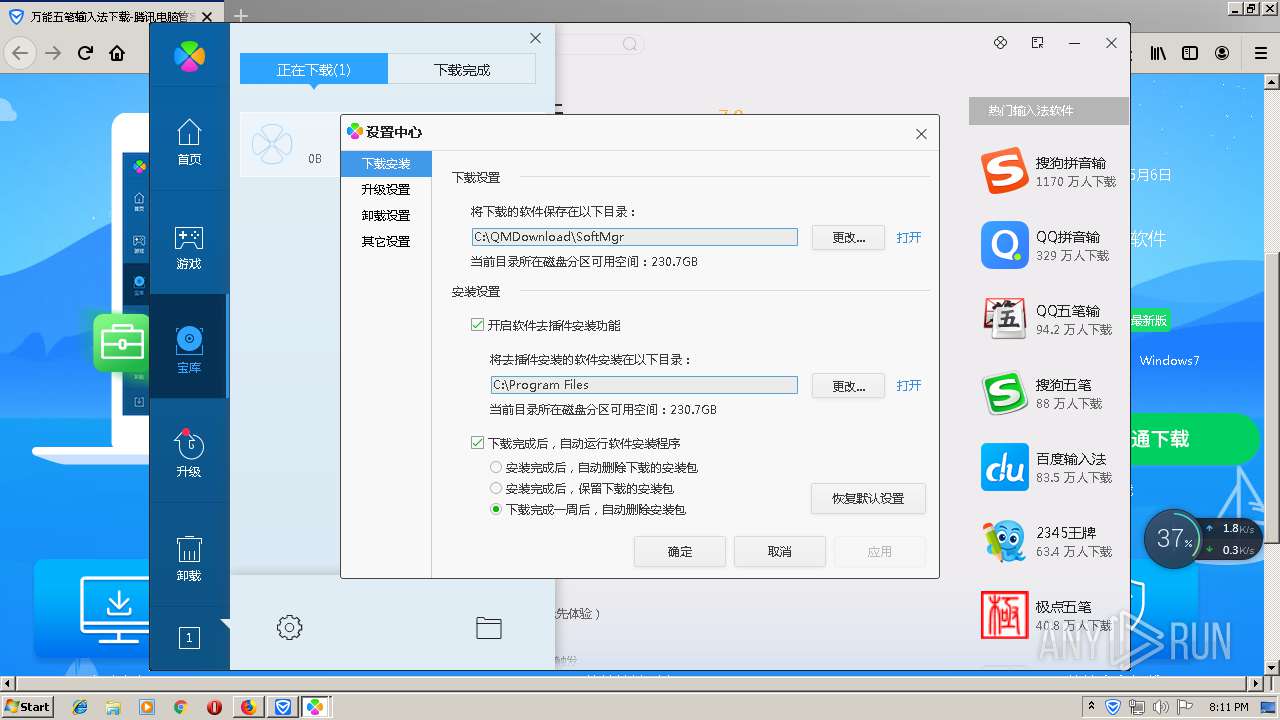Click the QQ五笔输 app icon
The width and height of the screenshot is (1280, 720).
(x=1004, y=319)
